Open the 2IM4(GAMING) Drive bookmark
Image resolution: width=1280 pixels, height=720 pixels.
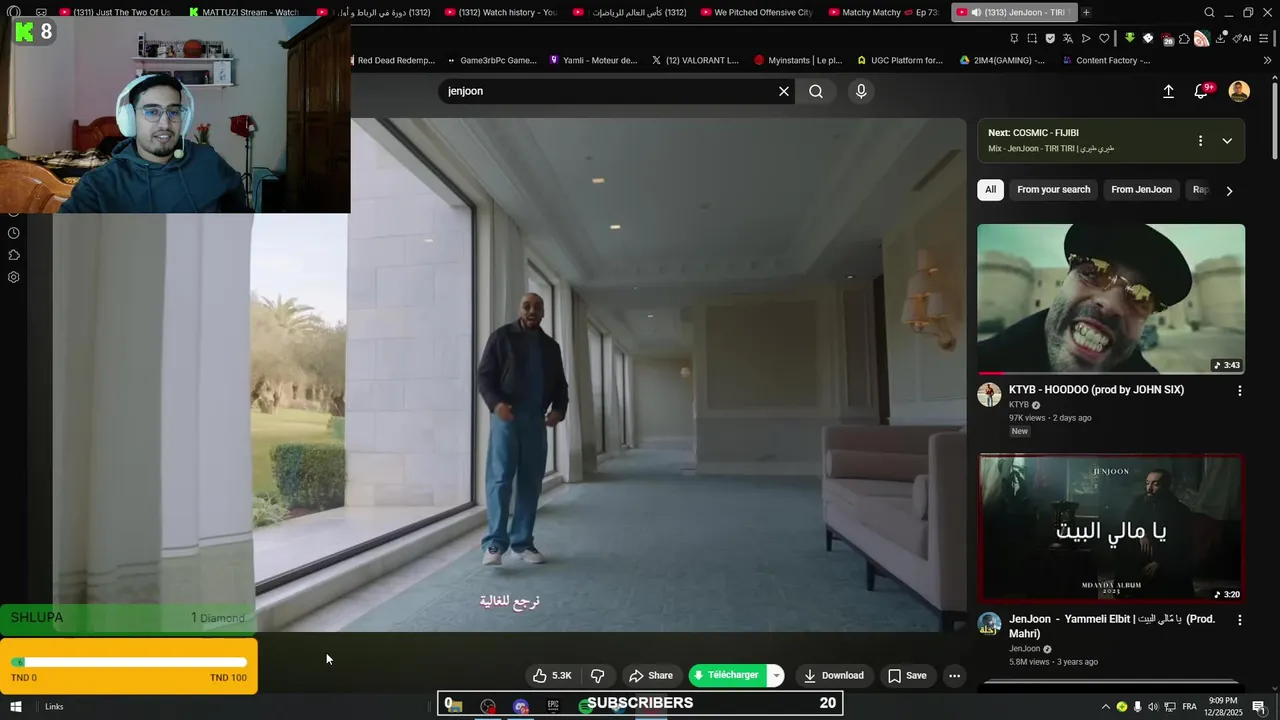[1003, 60]
